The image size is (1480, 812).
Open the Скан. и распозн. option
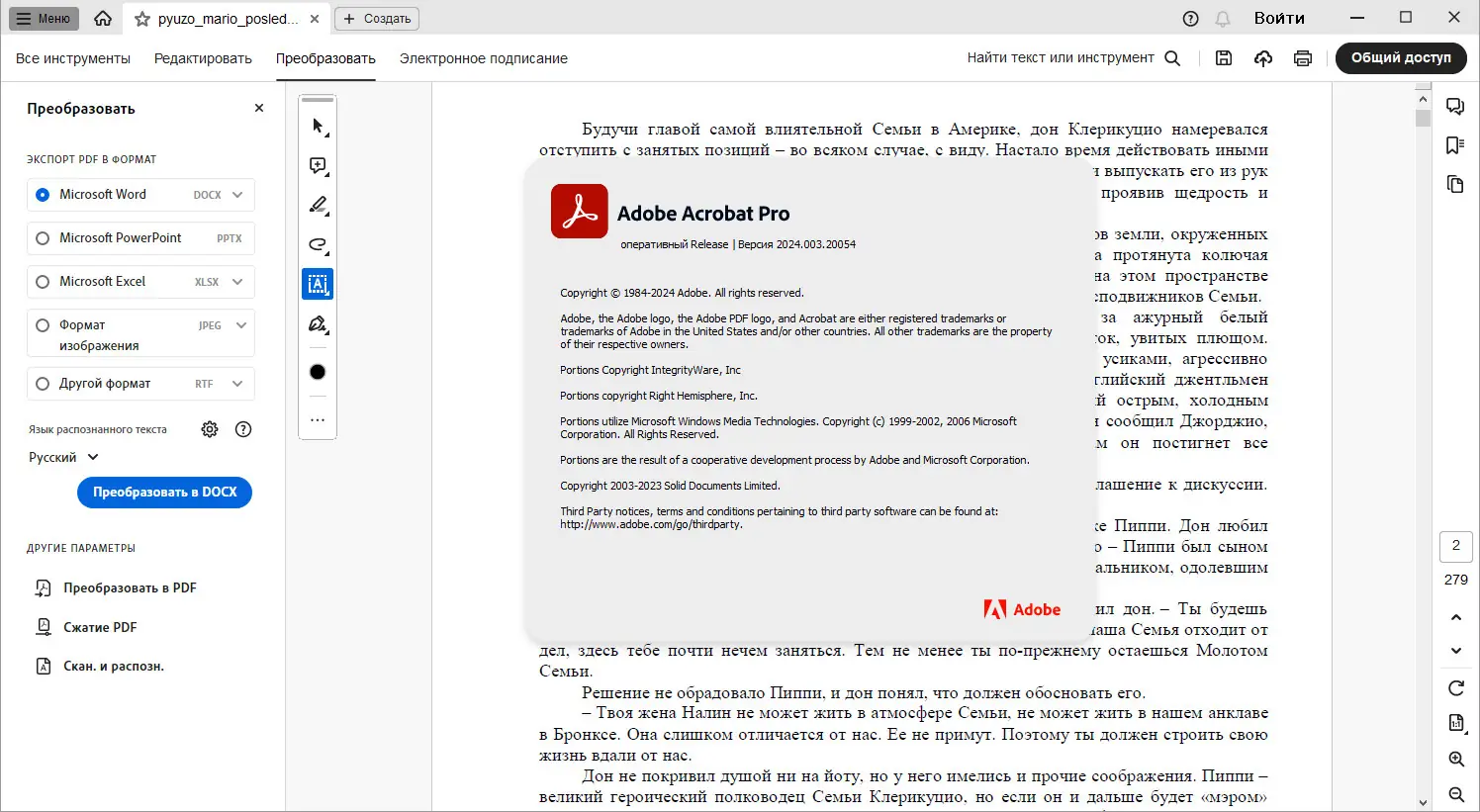point(100,667)
